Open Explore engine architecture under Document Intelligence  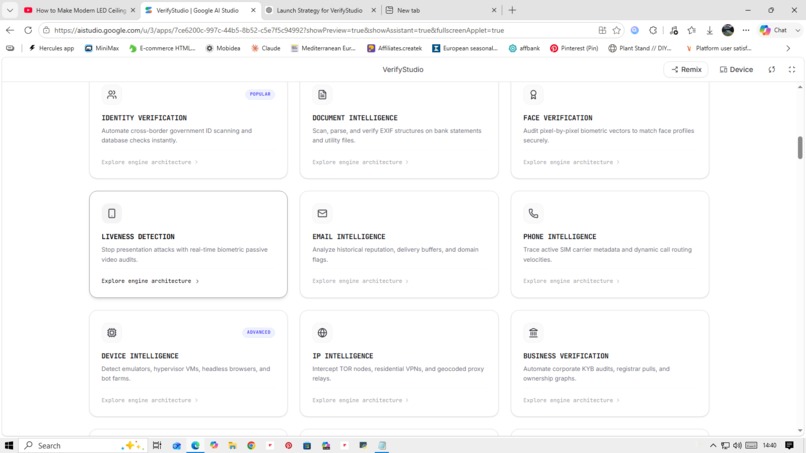click(x=360, y=162)
